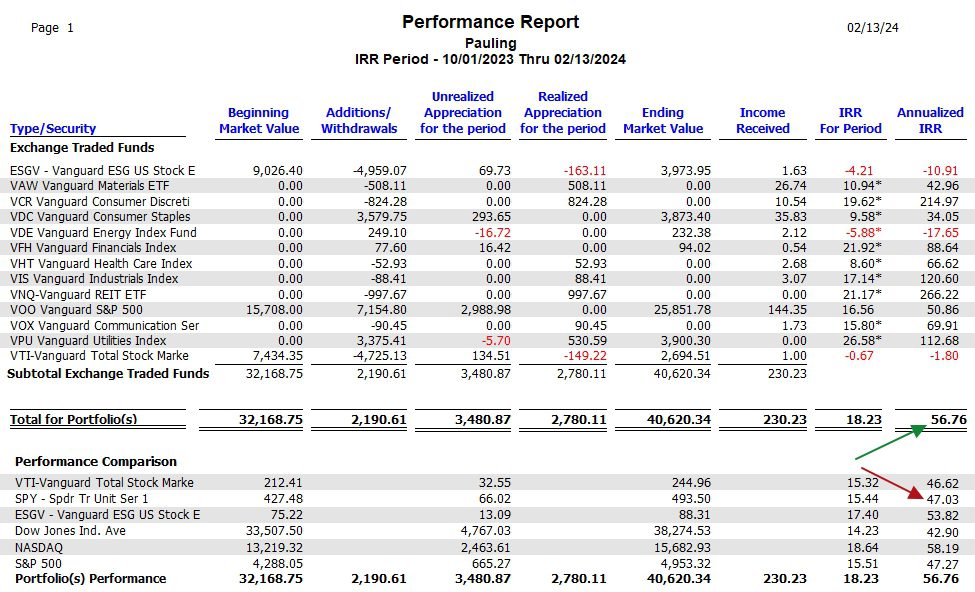Click the S&P 500 benchmark label in Performance Comparison
Image resolution: width=975 pixels, height=592 pixels.
point(39,564)
